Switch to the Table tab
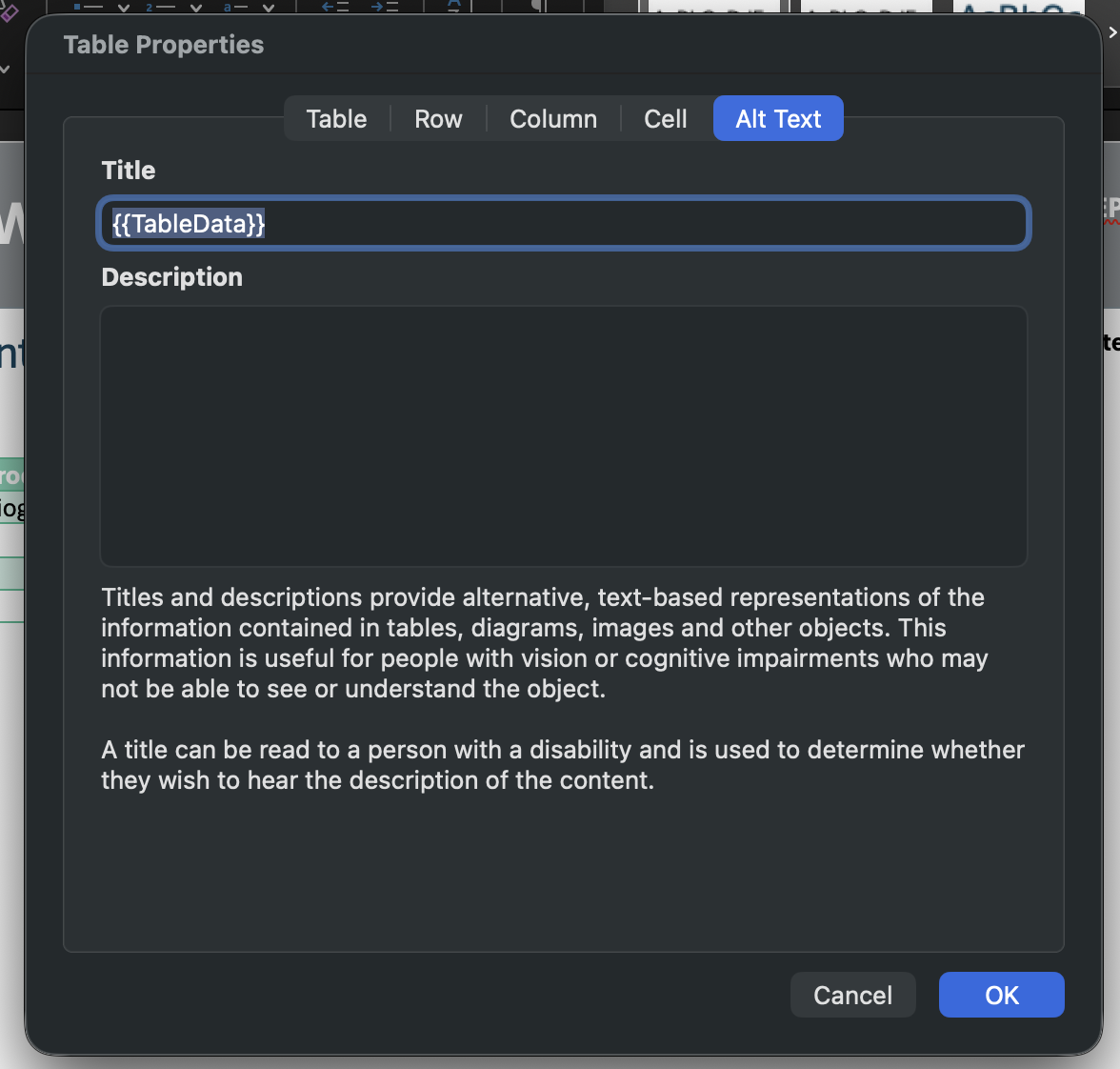The width and height of the screenshot is (1120, 1069). click(336, 119)
